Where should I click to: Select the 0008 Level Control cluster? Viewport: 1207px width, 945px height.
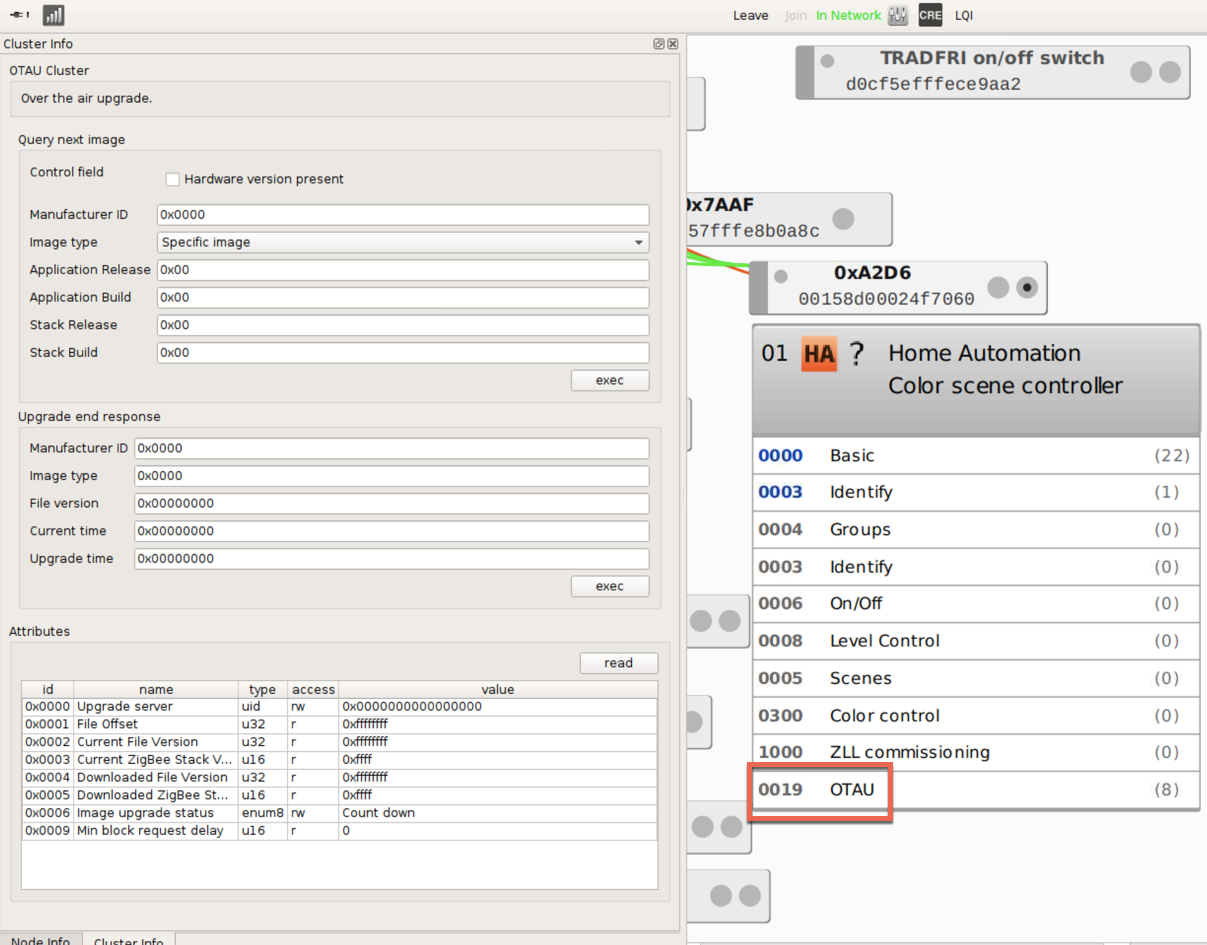[975, 640]
